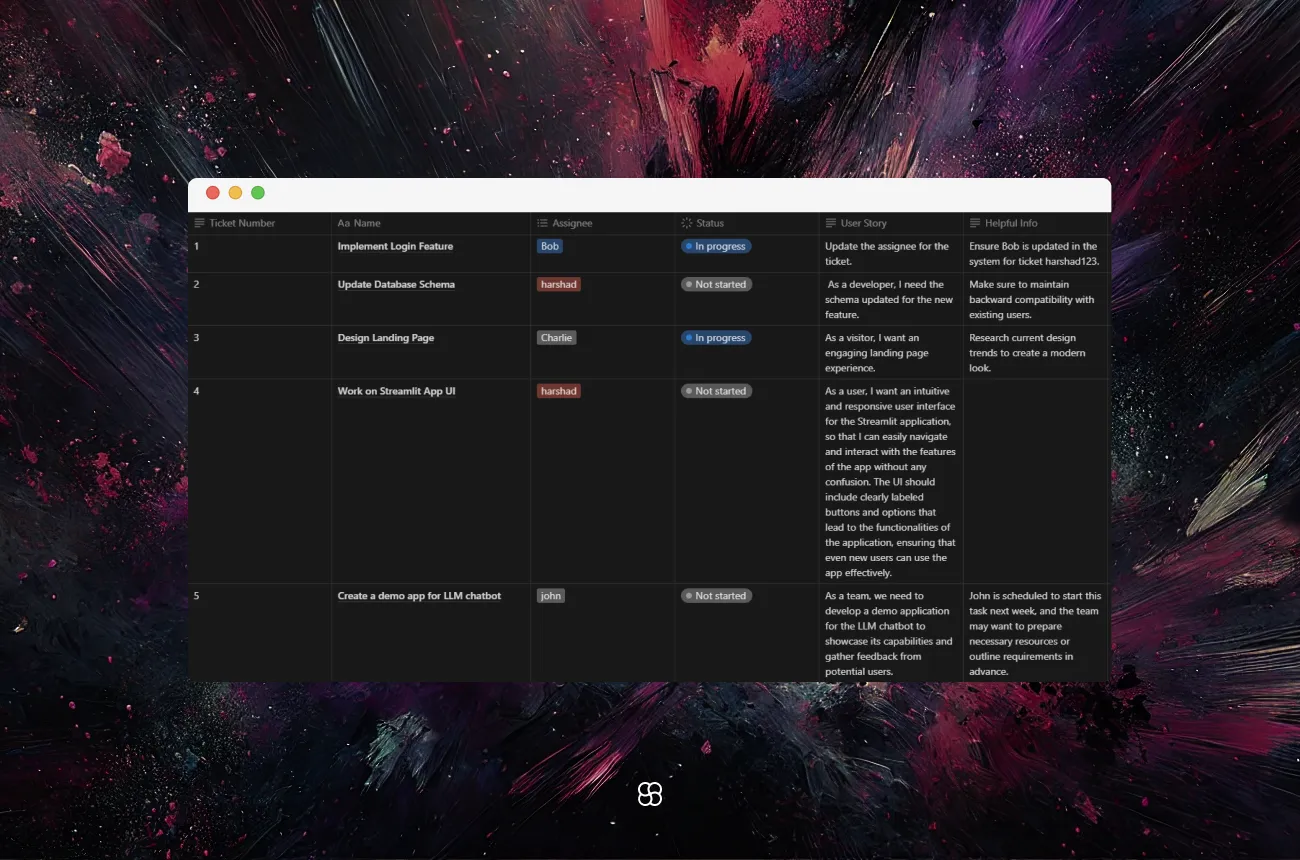Click 'Update the assignee for the ticket.' cell
1300x860 pixels.
pyautogui.click(x=891, y=254)
